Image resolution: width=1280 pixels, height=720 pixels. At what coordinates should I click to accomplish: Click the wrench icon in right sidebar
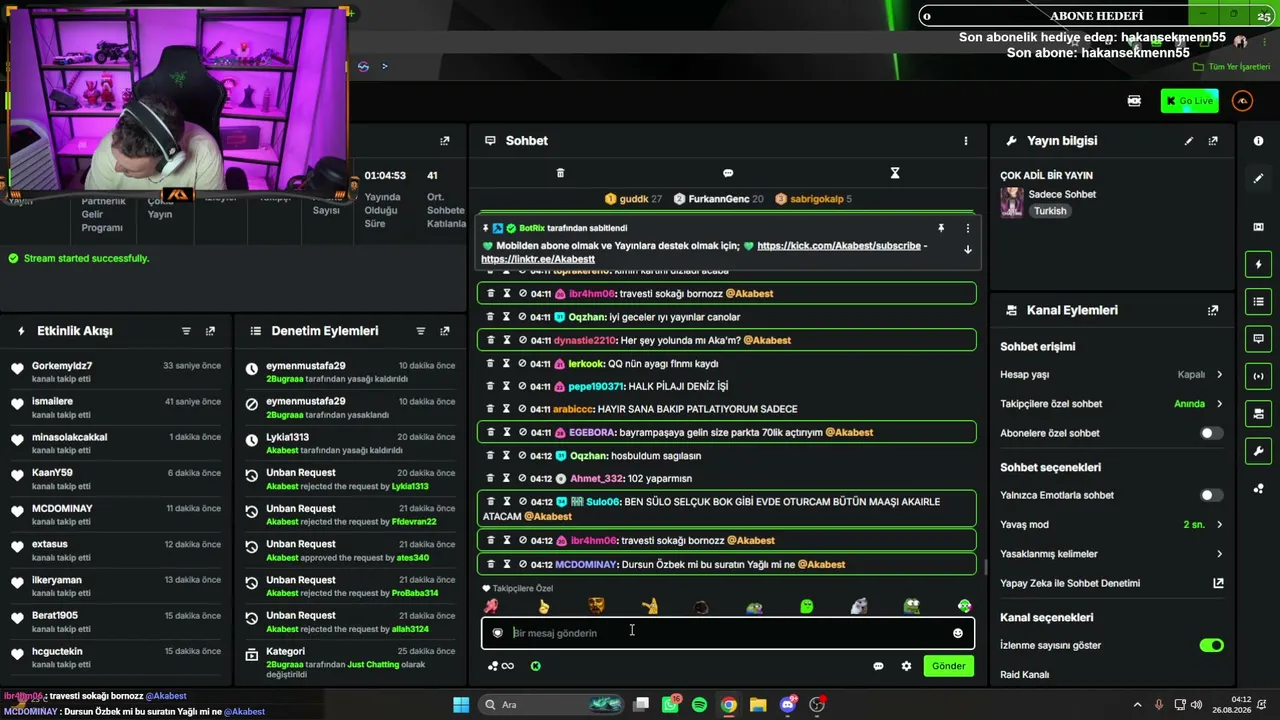1258,451
